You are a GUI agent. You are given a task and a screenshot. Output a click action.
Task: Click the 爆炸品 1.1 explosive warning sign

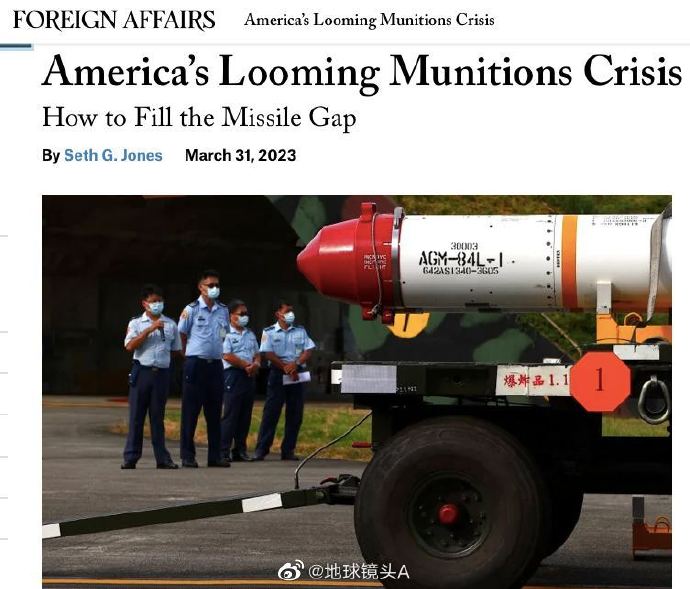click(532, 381)
